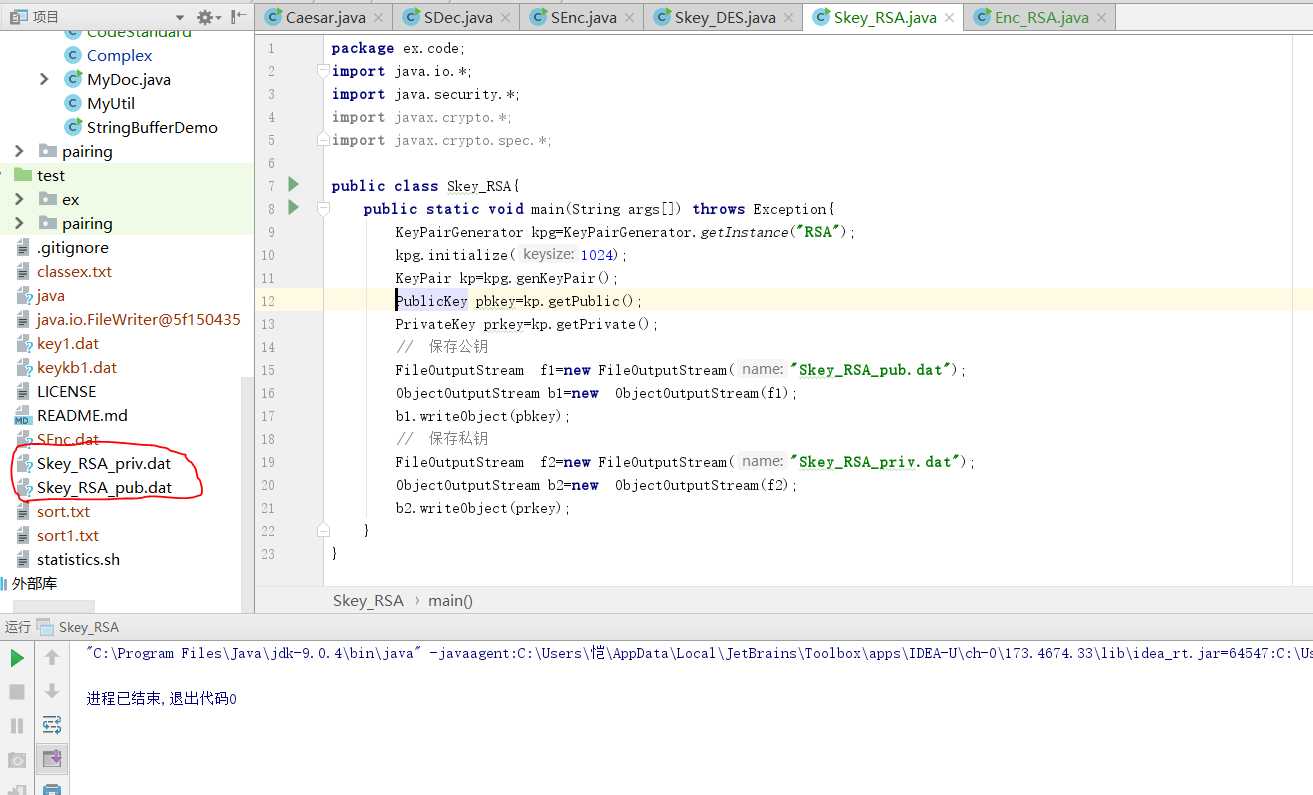
Task: Select Skey_RSA_pub.dat file
Action: coord(104,487)
